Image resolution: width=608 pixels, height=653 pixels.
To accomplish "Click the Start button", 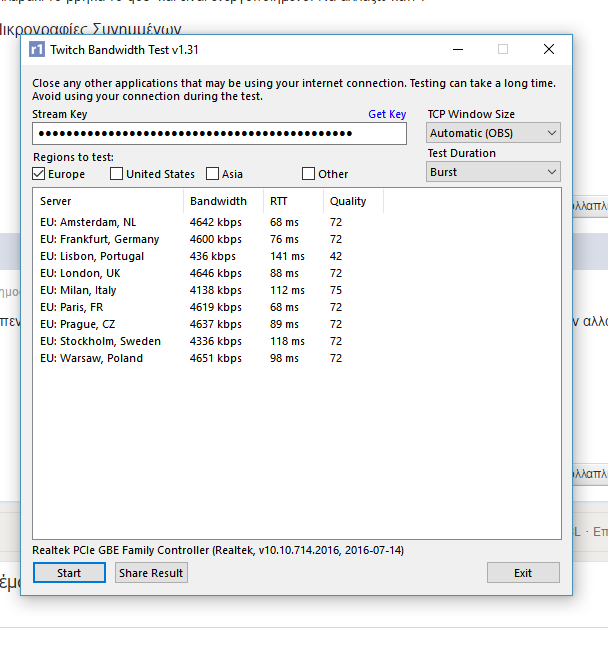I will tap(69, 573).
